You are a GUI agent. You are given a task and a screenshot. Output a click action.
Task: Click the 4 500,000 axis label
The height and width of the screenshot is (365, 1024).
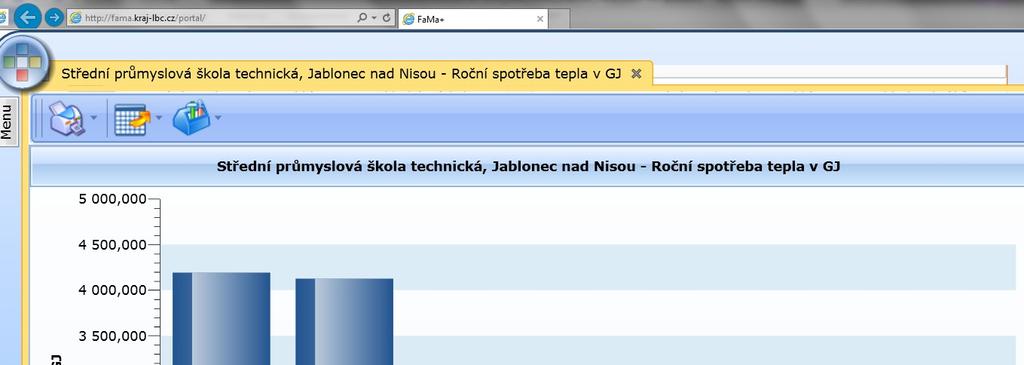click(x=112, y=245)
